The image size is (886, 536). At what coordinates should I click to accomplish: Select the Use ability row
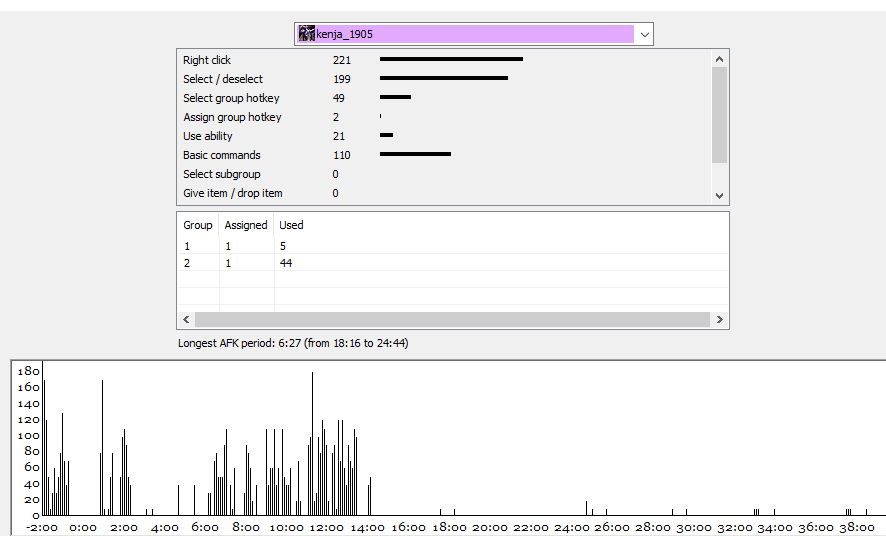[x=444, y=136]
